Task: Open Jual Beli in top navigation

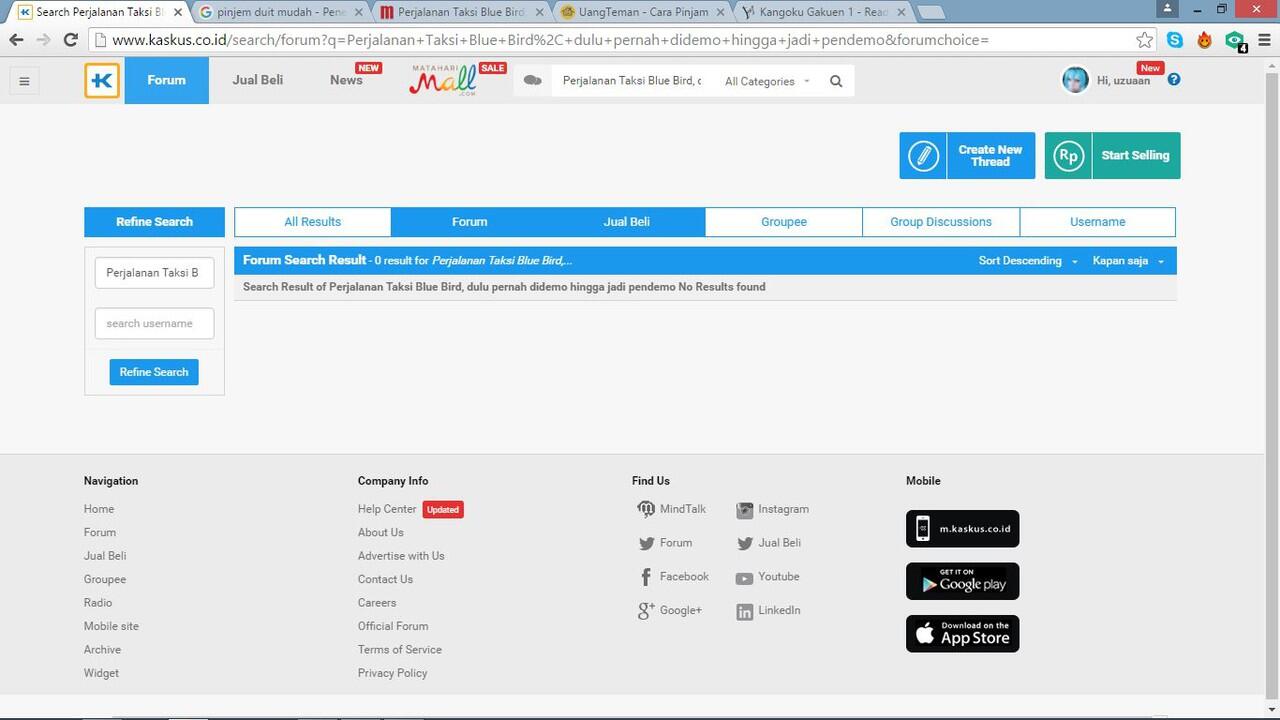Action: pyautogui.click(x=258, y=80)
